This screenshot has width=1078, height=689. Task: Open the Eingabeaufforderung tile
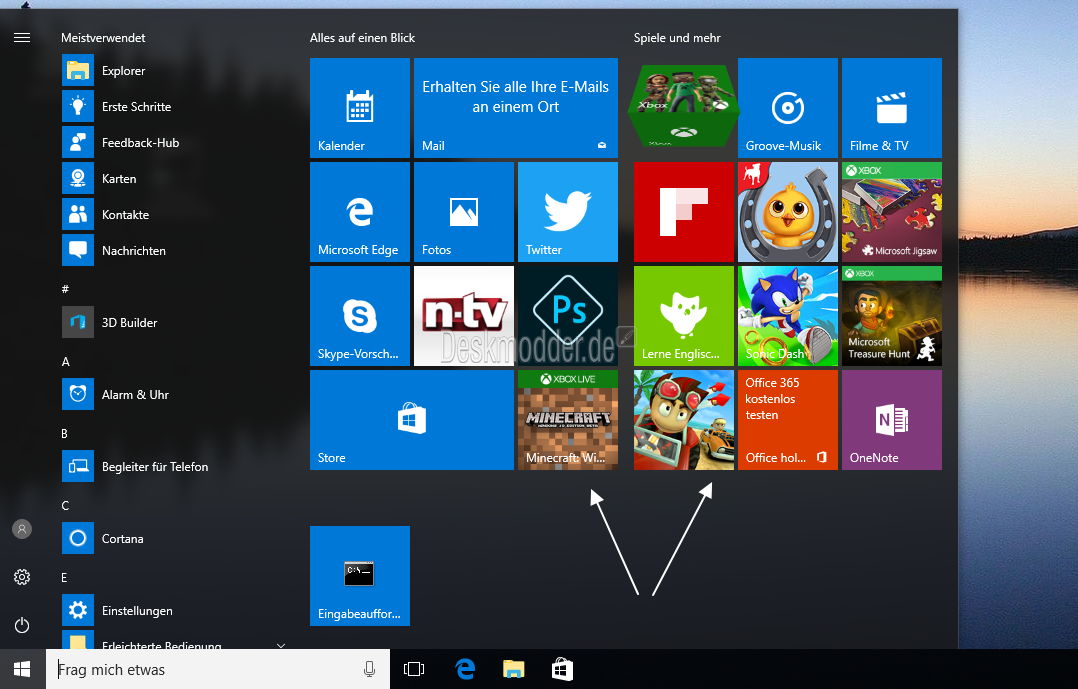360,576
